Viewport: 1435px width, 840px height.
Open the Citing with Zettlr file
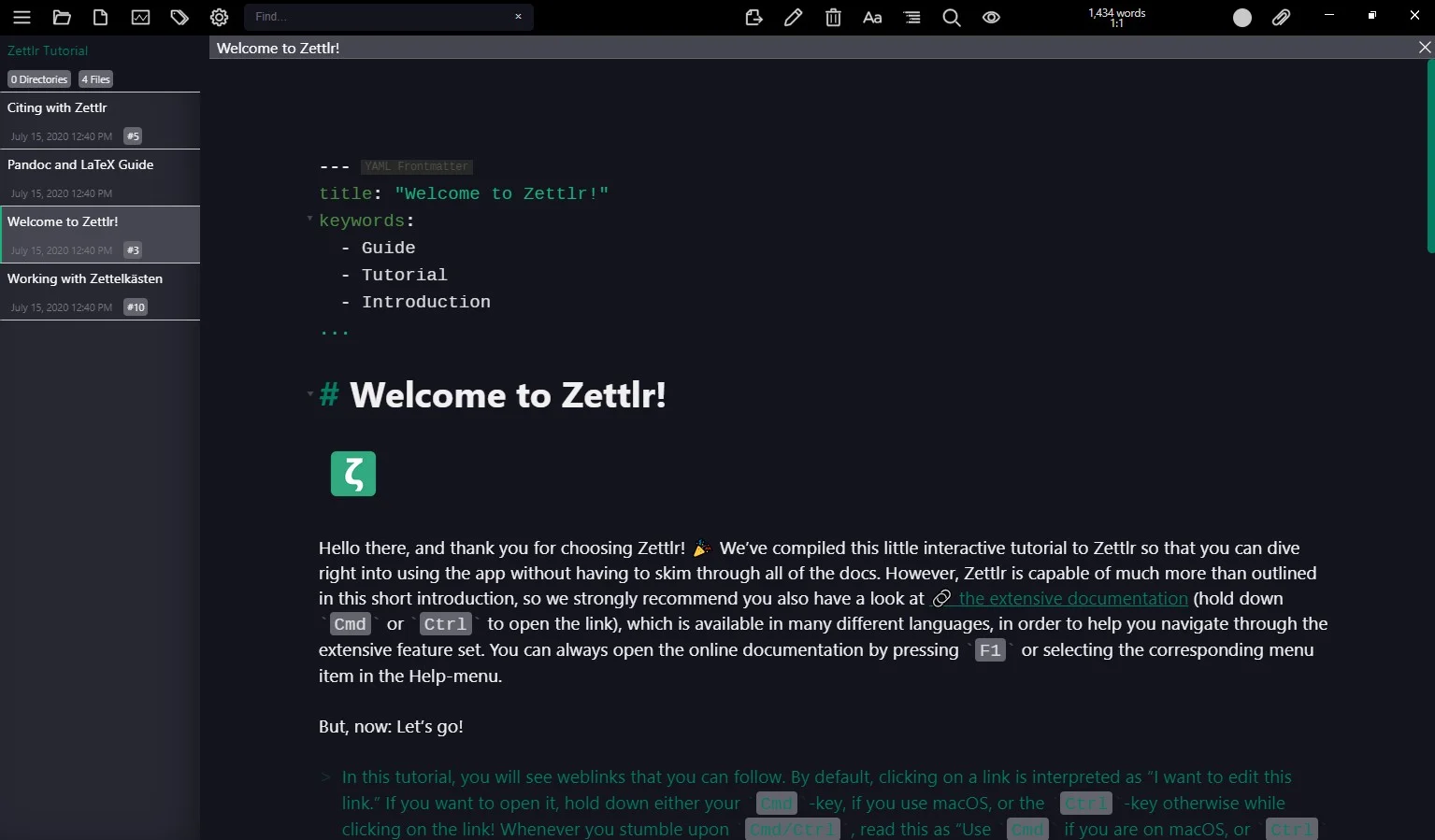57,107
